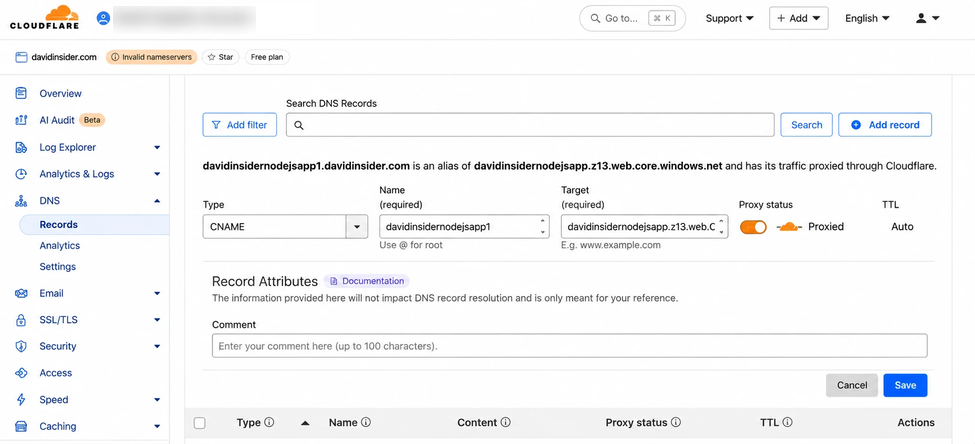Click the DNS network icon in sidebar
975x444 pixels.
point(21,201)
